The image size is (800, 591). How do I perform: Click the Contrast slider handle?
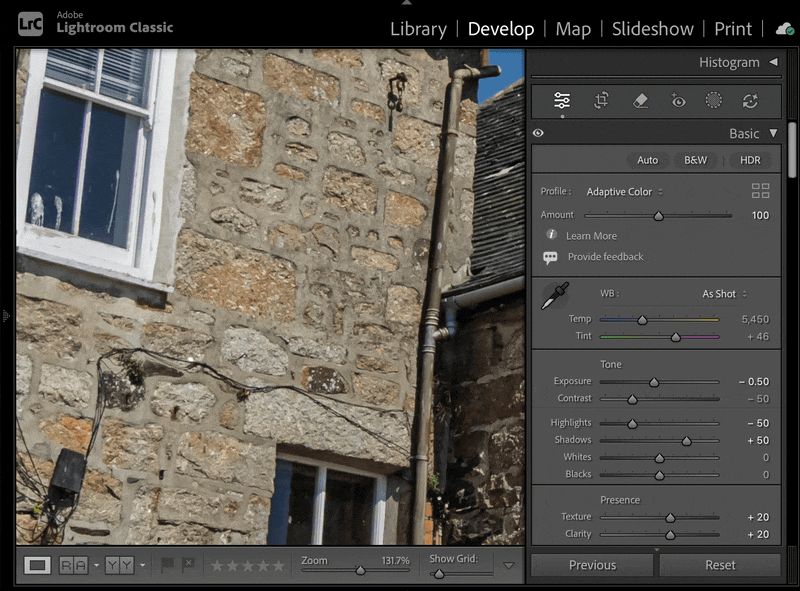click(632, 399)
